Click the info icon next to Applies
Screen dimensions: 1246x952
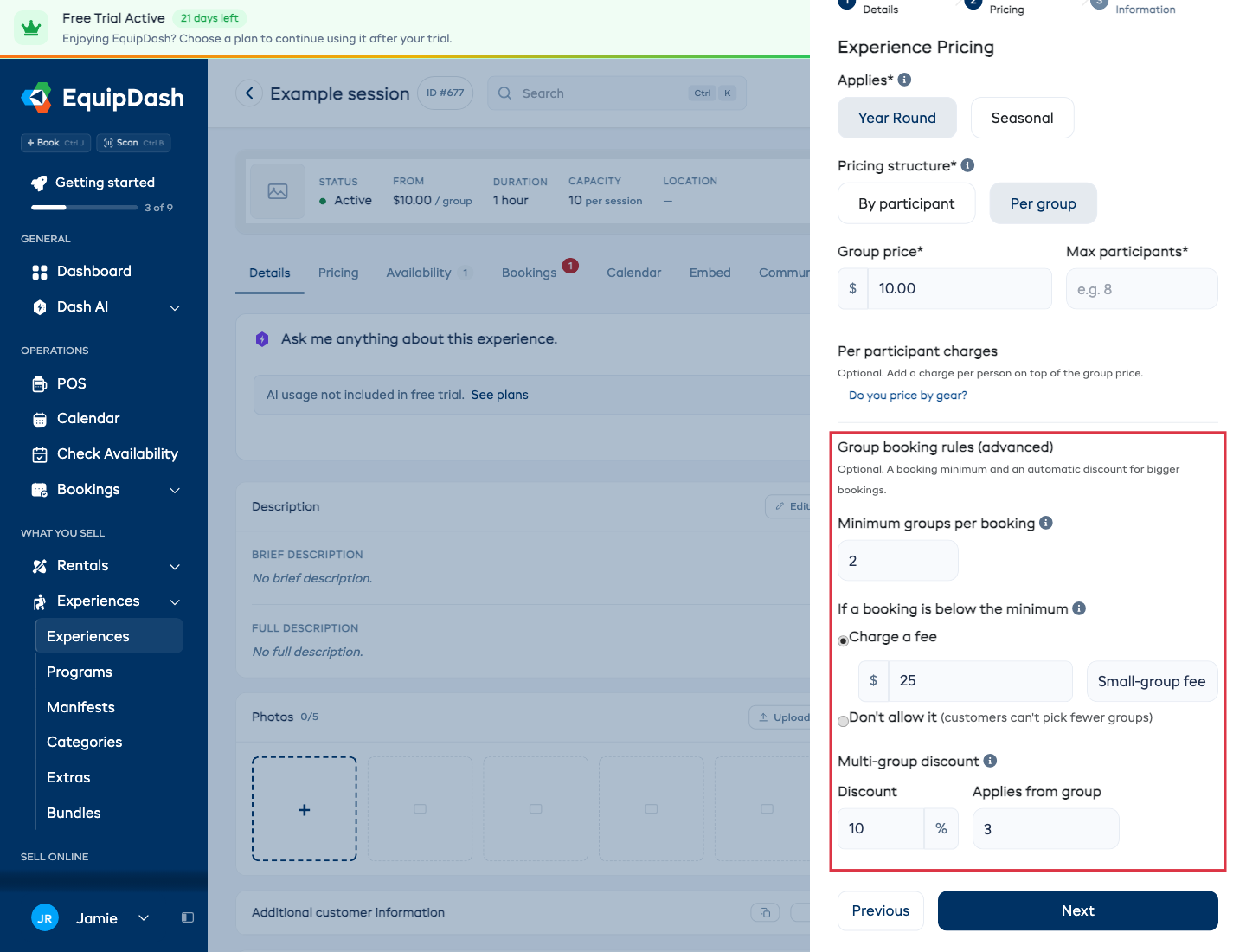(904, 80)
